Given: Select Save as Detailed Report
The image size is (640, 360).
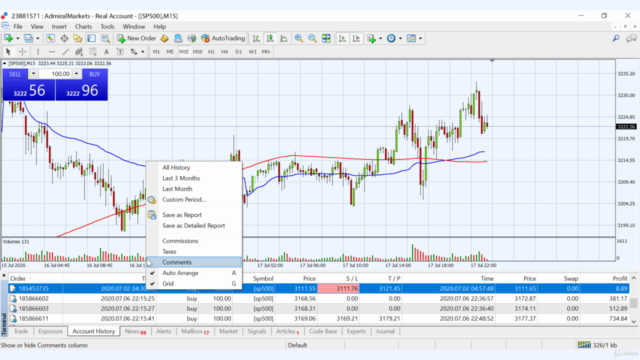Looking at the screenshot, I should click(x=194, y=226).
